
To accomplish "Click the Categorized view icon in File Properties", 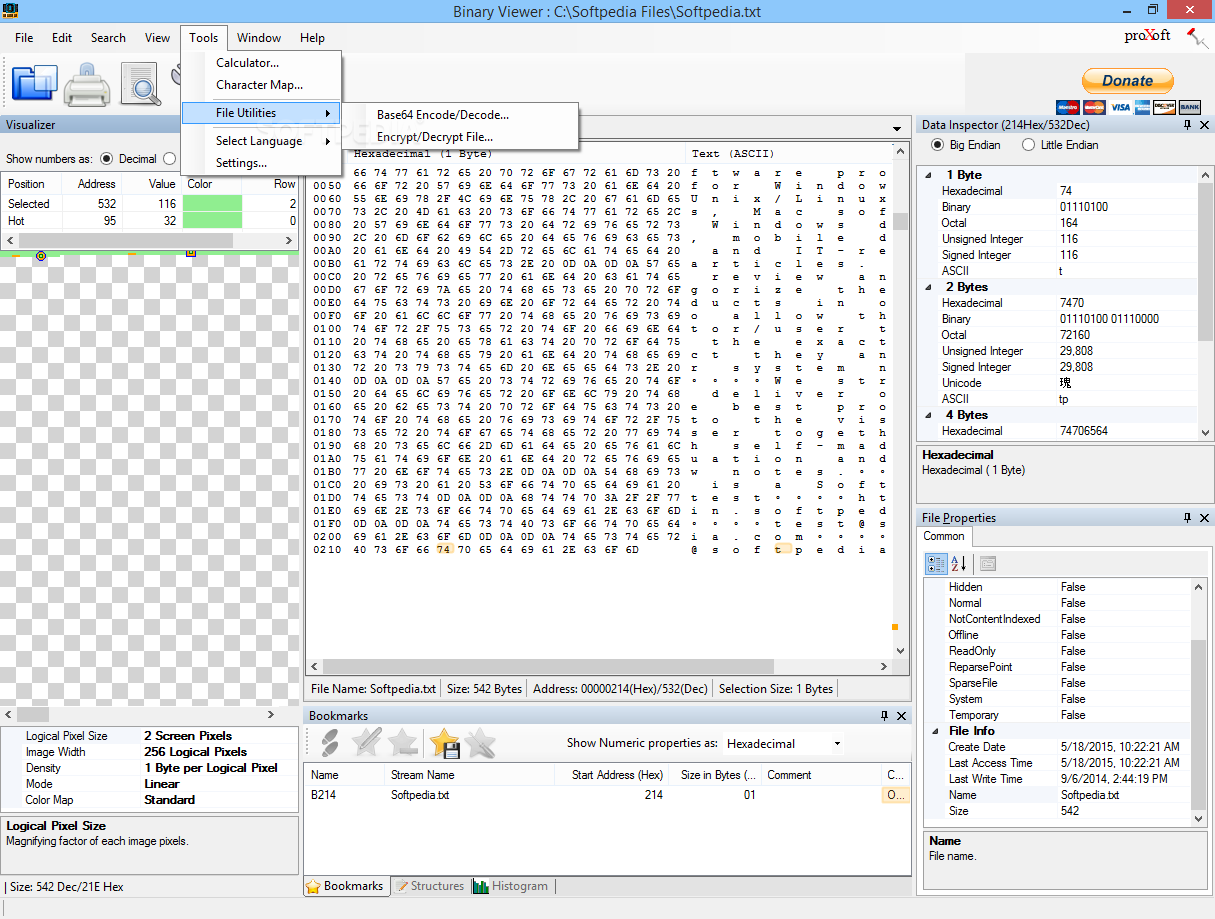I will tap(936, 564).
